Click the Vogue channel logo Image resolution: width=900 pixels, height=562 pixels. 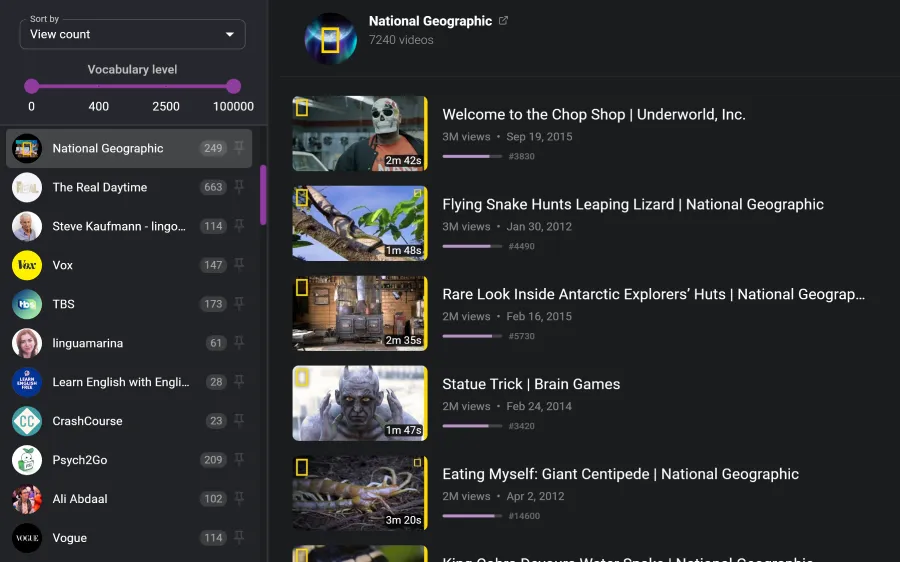(27, 538)
